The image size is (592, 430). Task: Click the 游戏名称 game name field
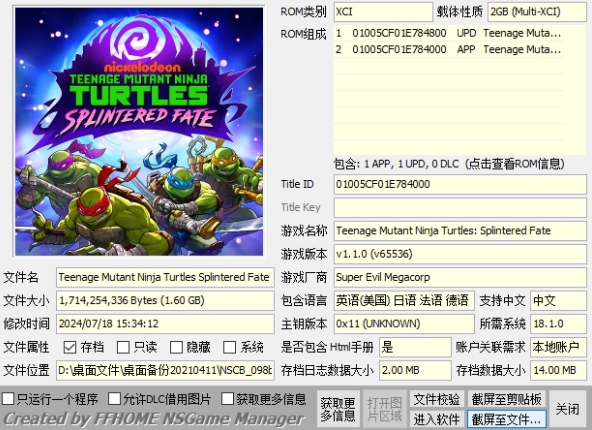click(x=460, y=231)
